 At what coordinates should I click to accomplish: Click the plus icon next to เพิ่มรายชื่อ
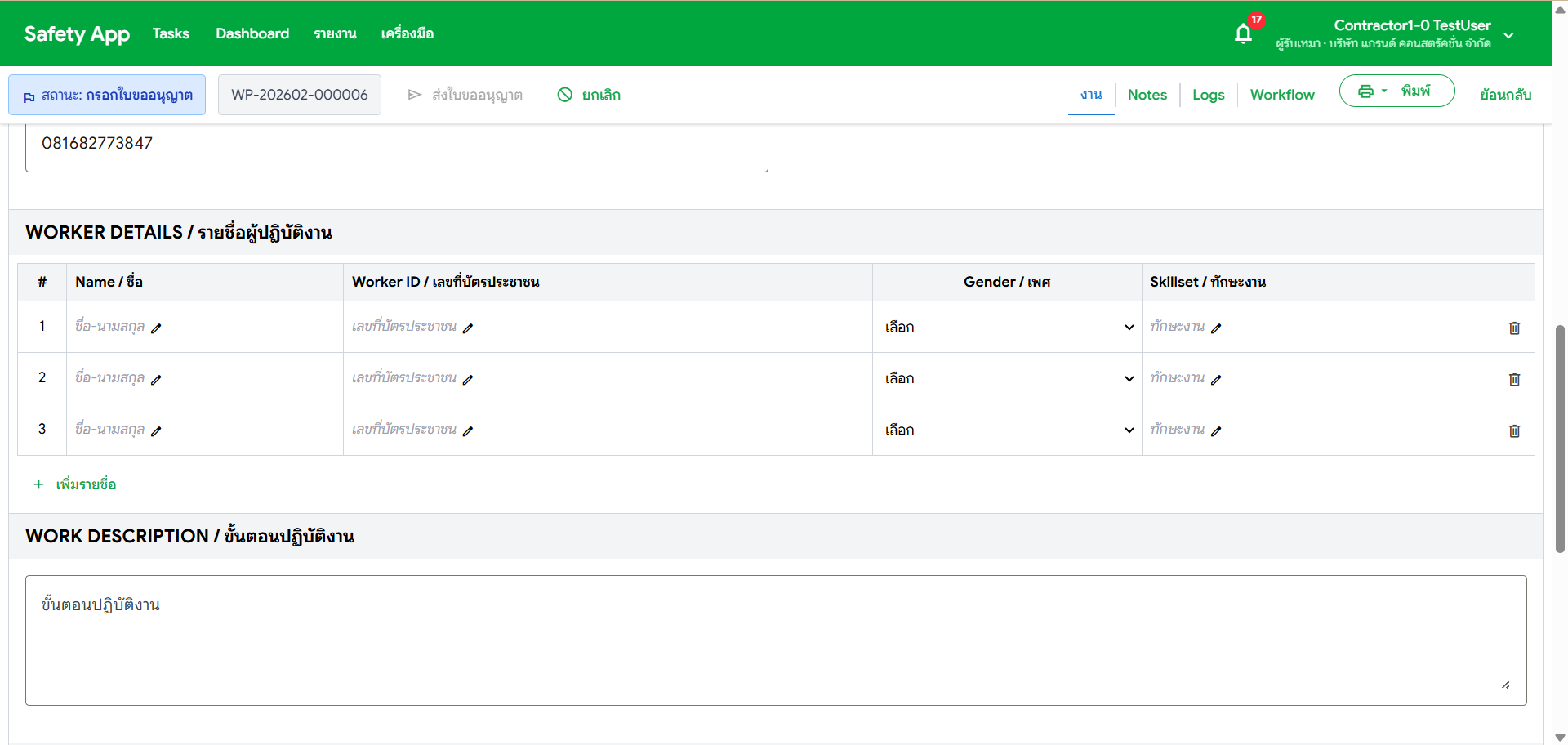[38, 484]
